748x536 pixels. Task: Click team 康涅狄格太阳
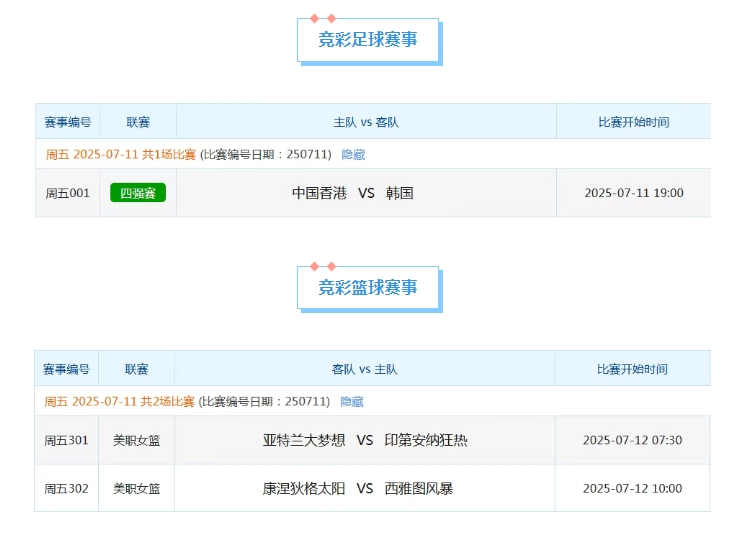[304, 489]
